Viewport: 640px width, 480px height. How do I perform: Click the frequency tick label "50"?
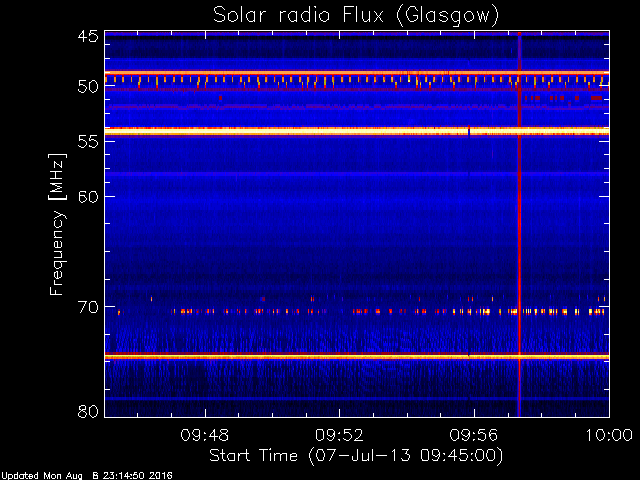point(88,87)
